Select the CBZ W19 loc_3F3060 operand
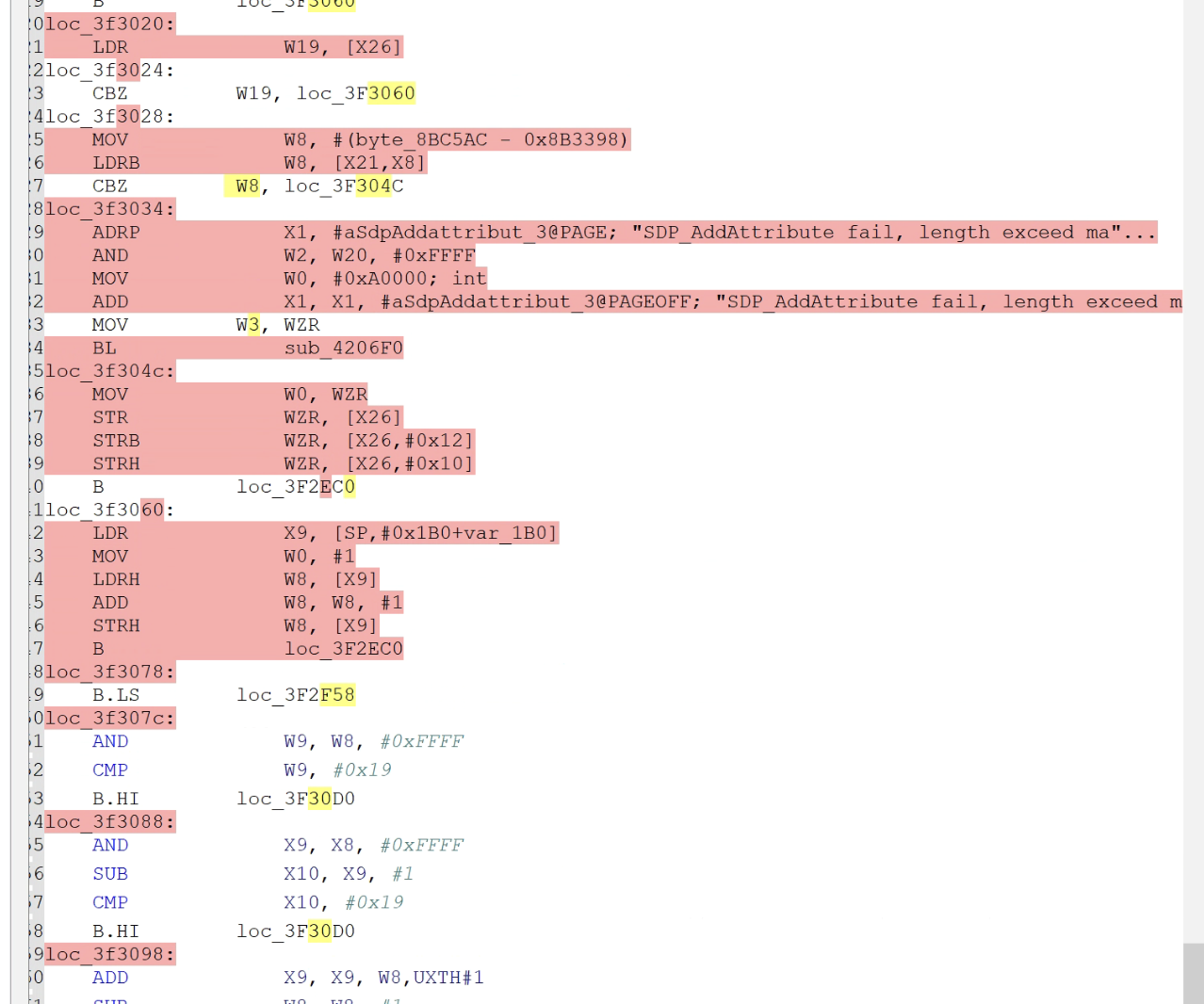1204x1004 pixels. 325,93
